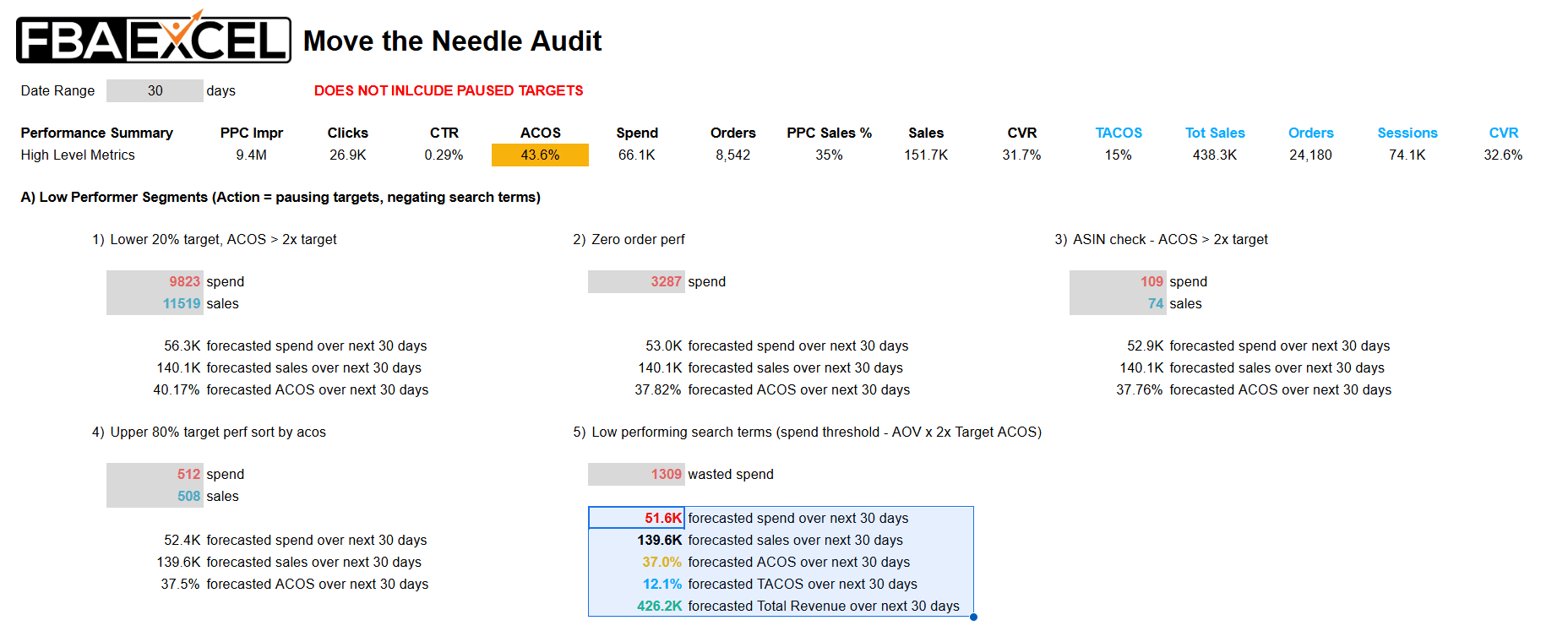
Task: Select the Spend value 66.1K cell
Action: [636, 155]
